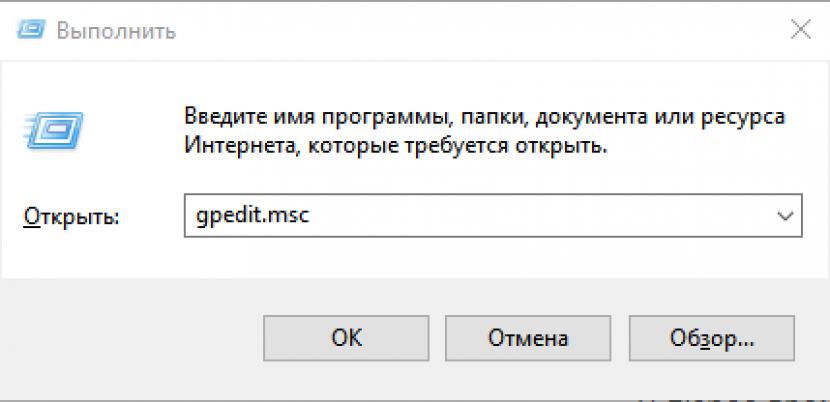830x402 pixels.
Task: Click gray footer area left of OK
Action: click(x=130, y=337)
